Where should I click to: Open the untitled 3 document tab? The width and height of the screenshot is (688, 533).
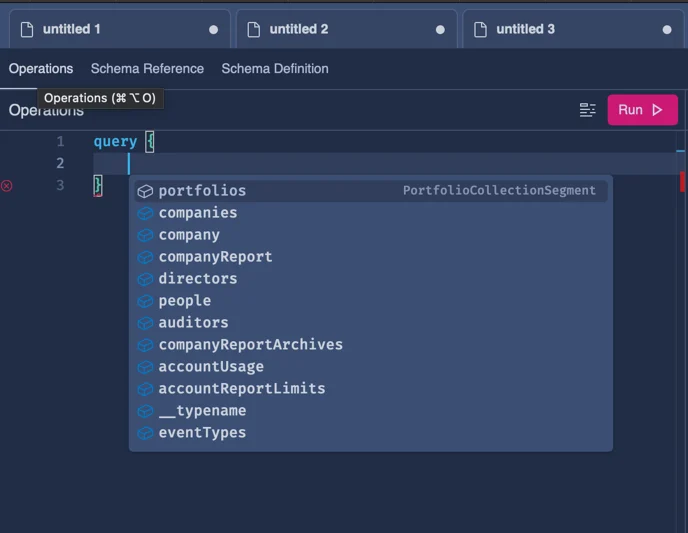click(x=573, y=29)
